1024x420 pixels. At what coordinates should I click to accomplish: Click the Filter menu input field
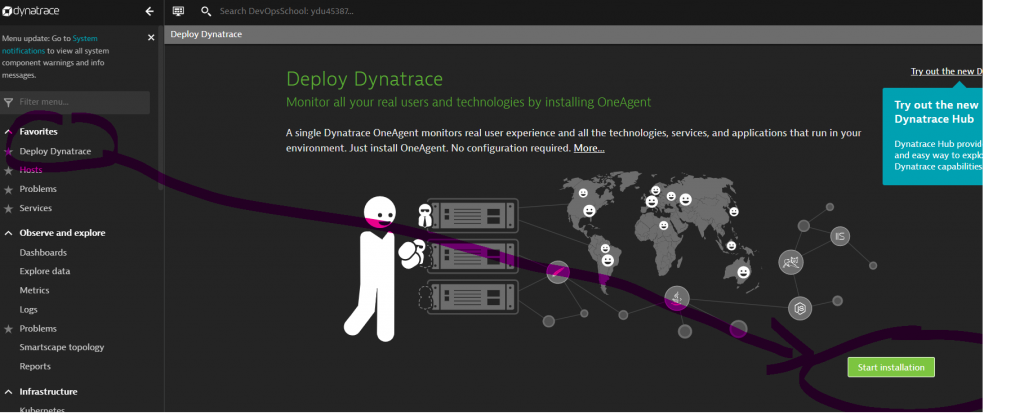[x=82, y=102]
